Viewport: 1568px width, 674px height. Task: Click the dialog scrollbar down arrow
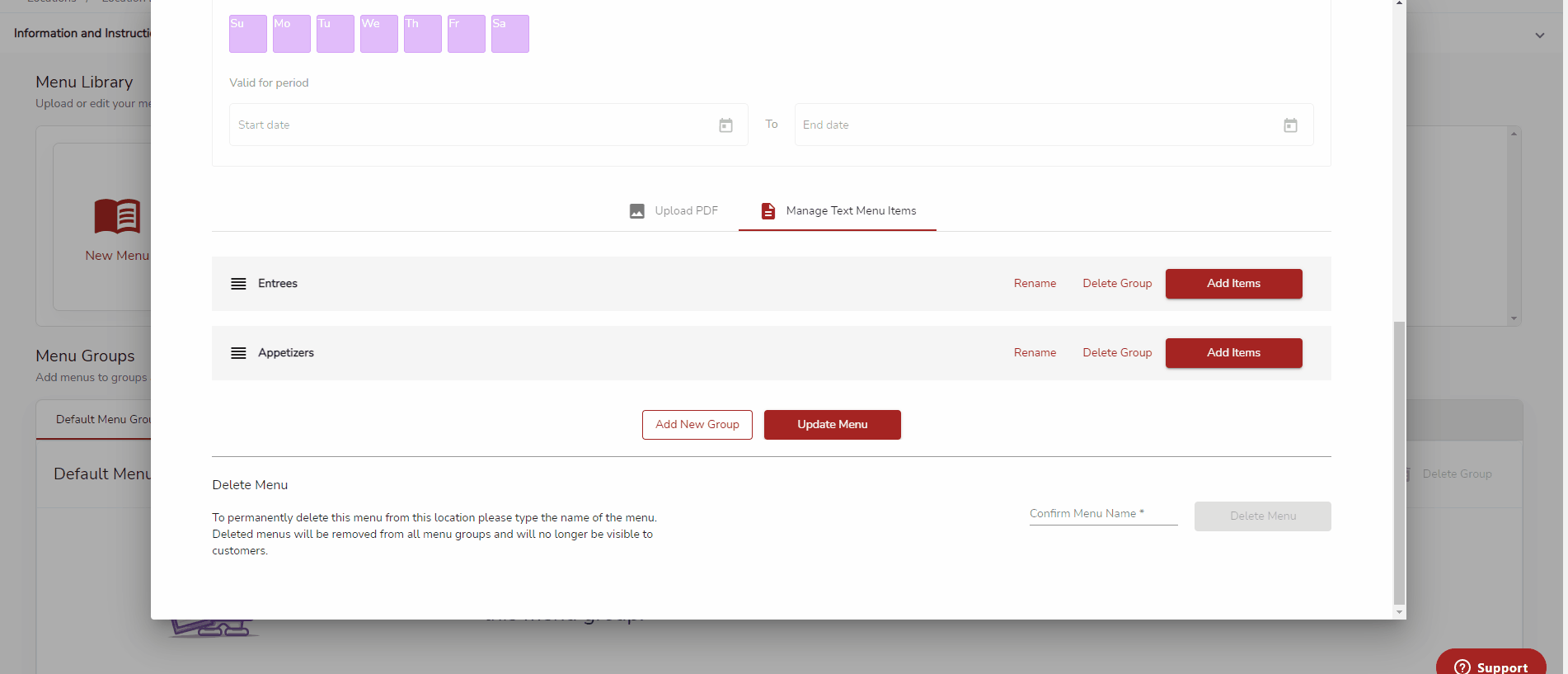(x=1399, y=612)
